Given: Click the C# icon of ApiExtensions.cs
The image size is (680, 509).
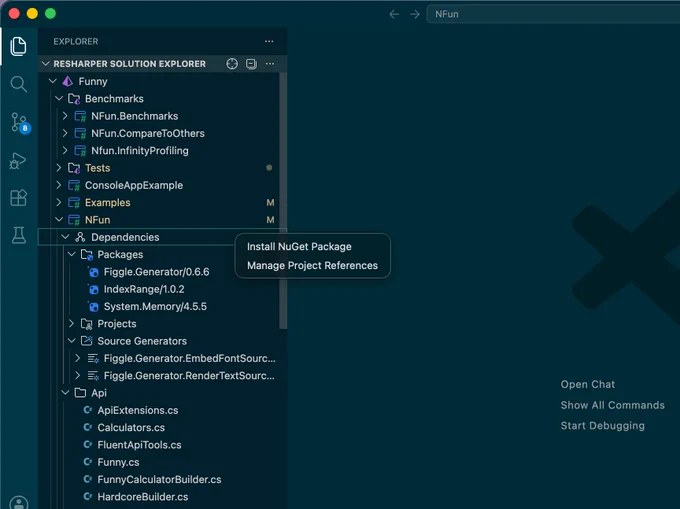Looking at the screenshot, I should point(88,410).
